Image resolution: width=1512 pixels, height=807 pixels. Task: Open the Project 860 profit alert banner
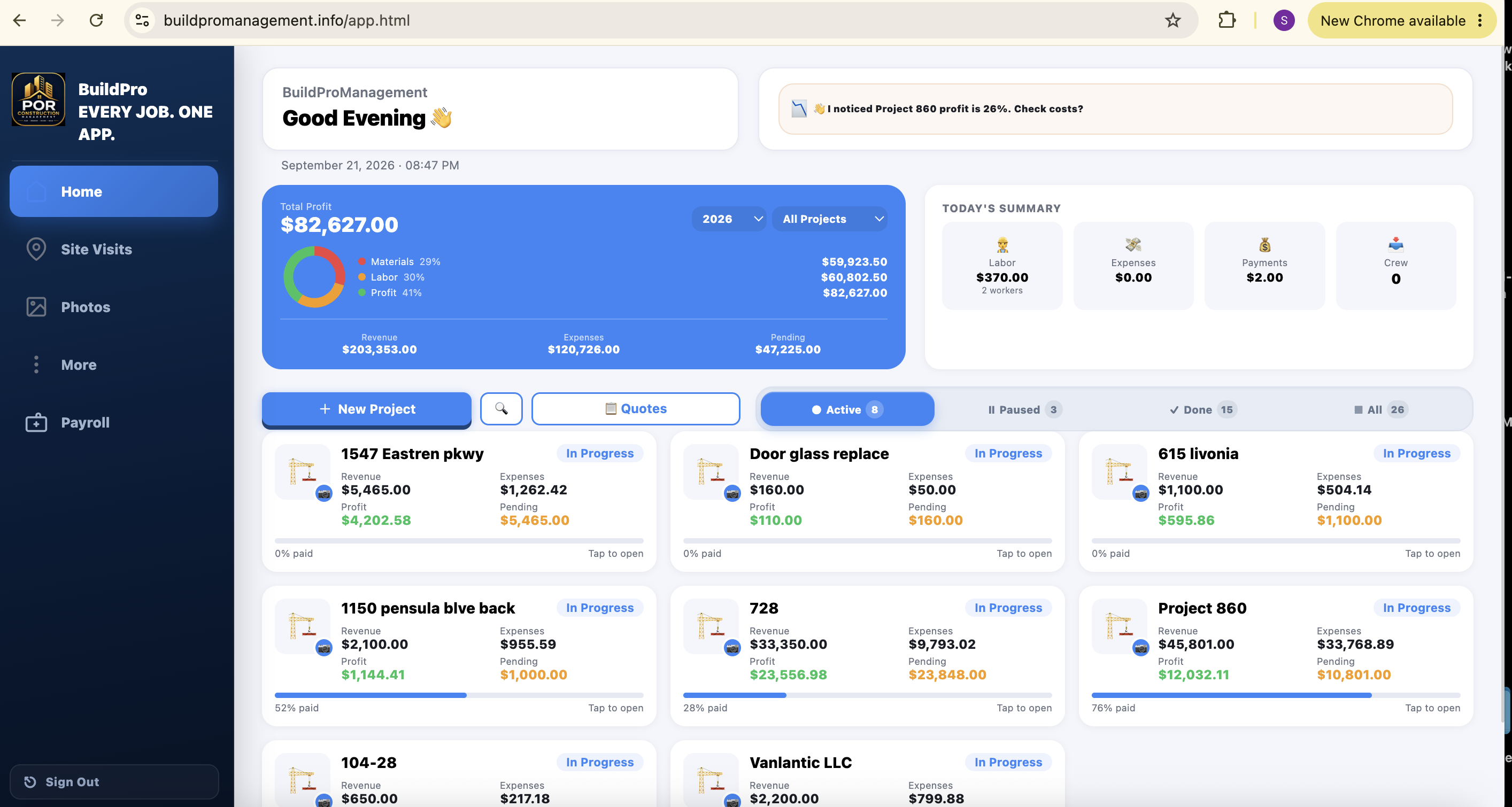pos(1115,108)
